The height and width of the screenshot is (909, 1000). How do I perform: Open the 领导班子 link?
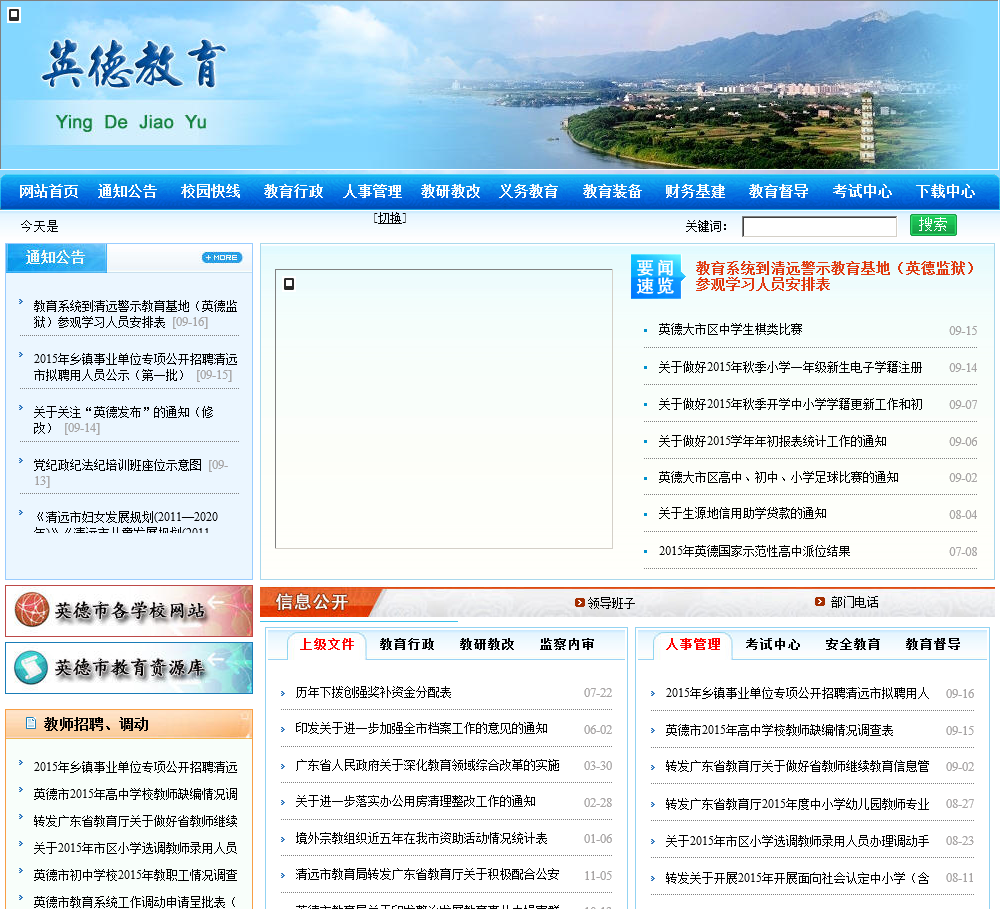(611, 603)
